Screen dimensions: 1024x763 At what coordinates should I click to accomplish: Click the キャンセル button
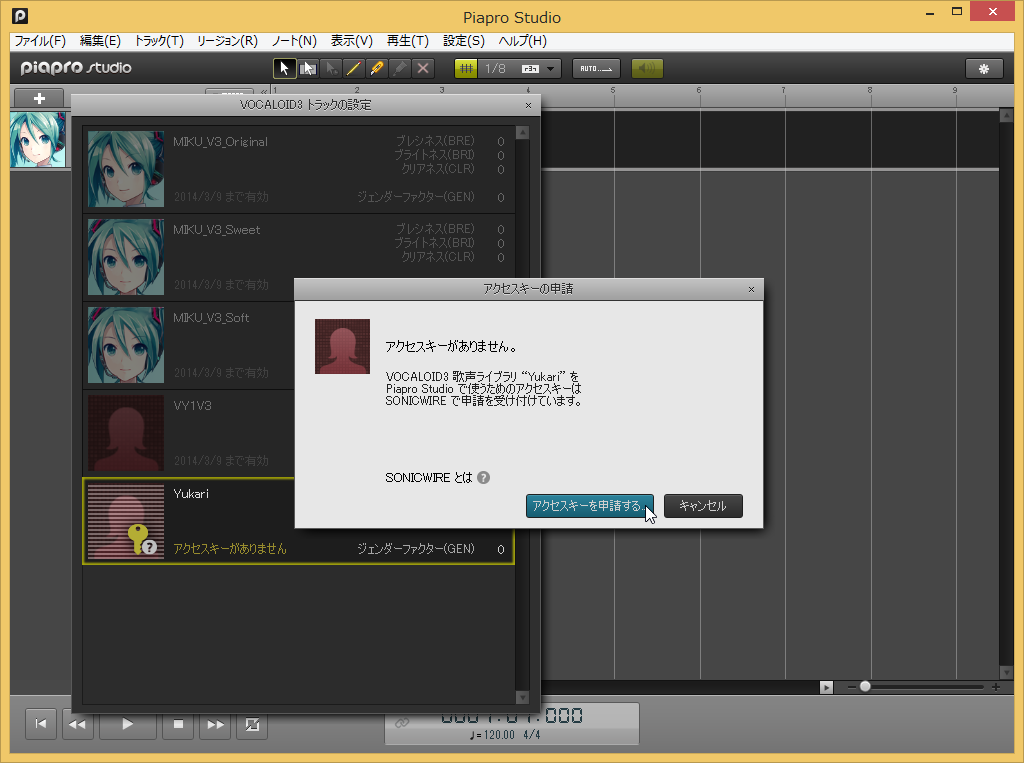pos(703,506)
